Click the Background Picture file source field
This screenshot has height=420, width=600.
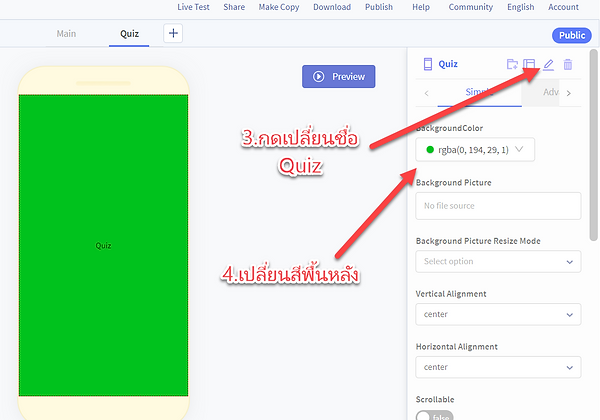coord(498,206)
